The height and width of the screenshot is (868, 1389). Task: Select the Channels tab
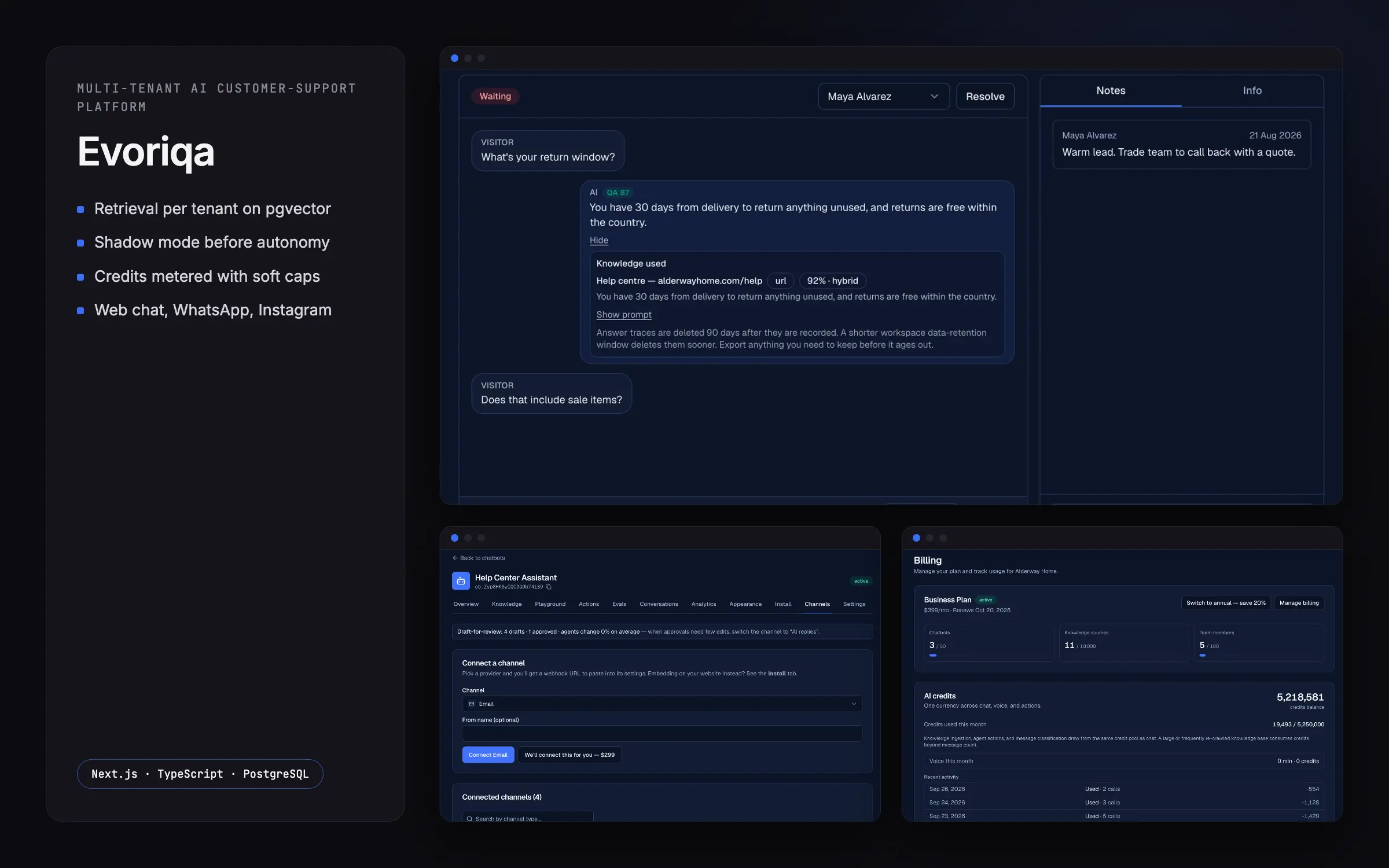(817, 604)
